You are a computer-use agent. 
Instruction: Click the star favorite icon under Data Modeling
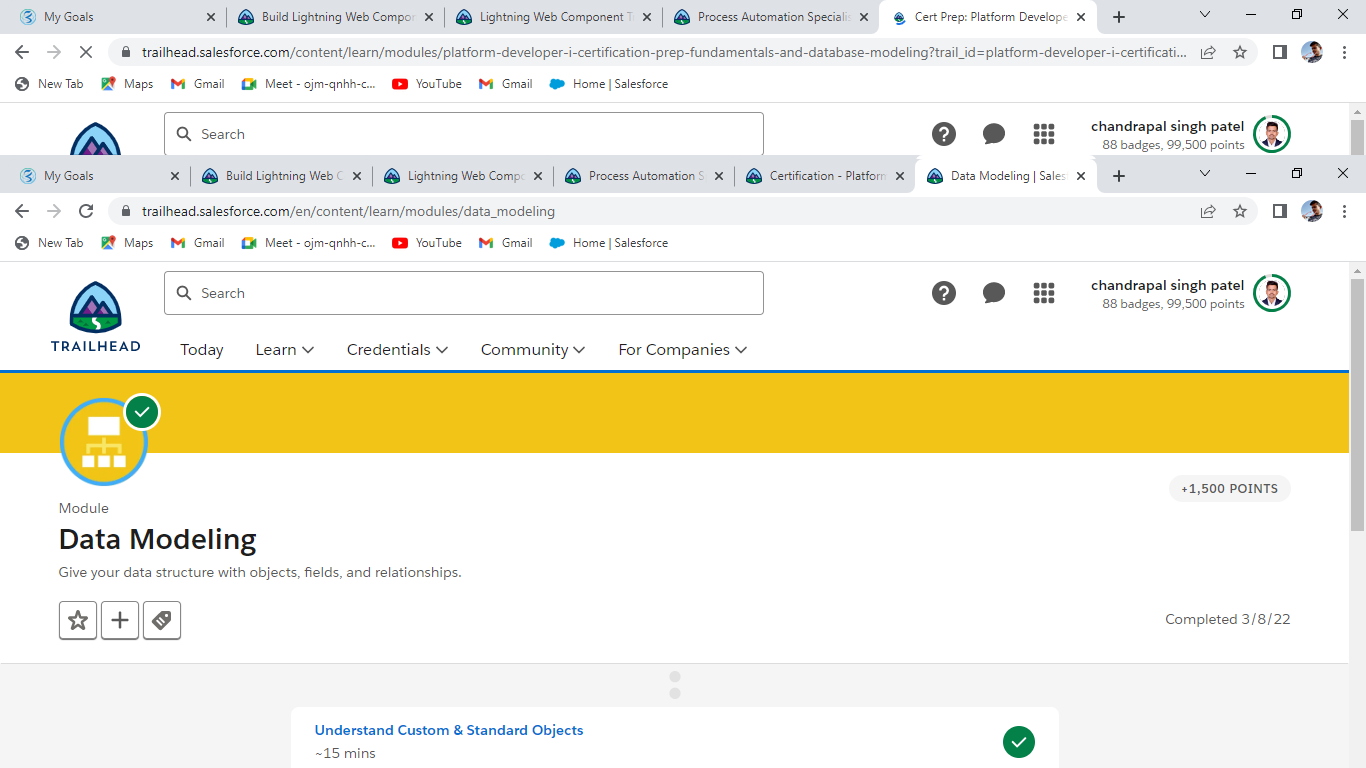tap(78, 620)
